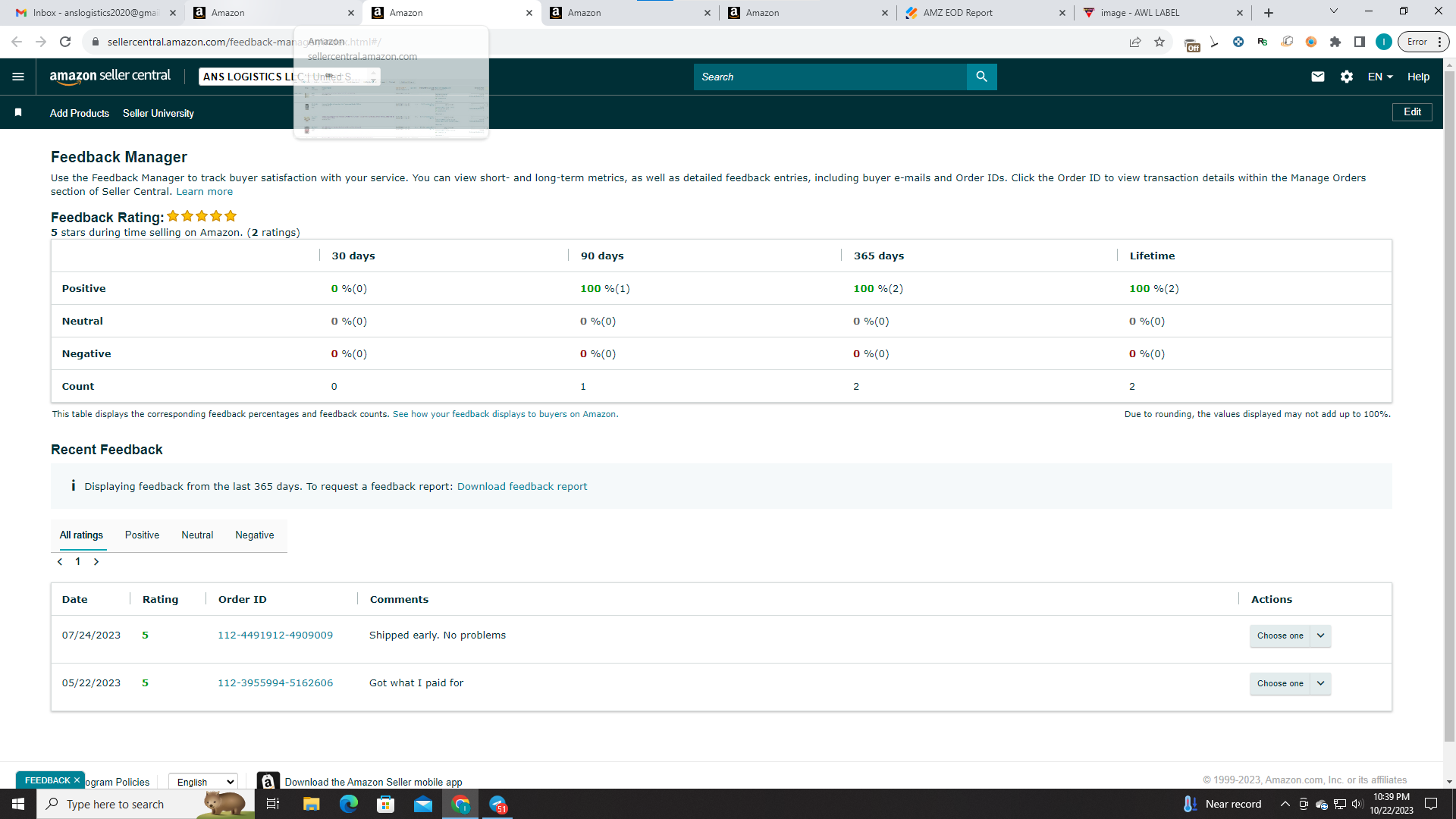Viewport: 1456px width, 819px height.
Task: Open Windows notification center icon
Action: 1431,804
